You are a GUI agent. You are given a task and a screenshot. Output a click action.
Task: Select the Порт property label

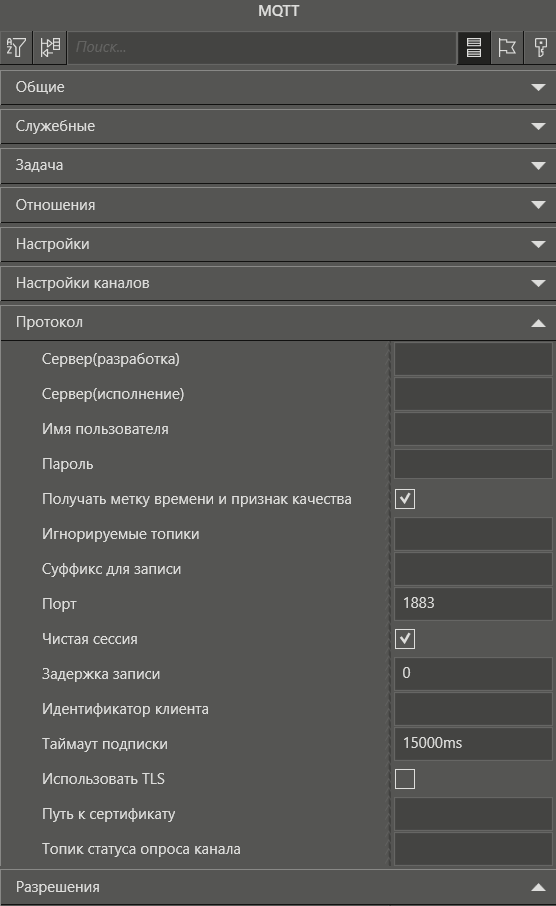59,604
